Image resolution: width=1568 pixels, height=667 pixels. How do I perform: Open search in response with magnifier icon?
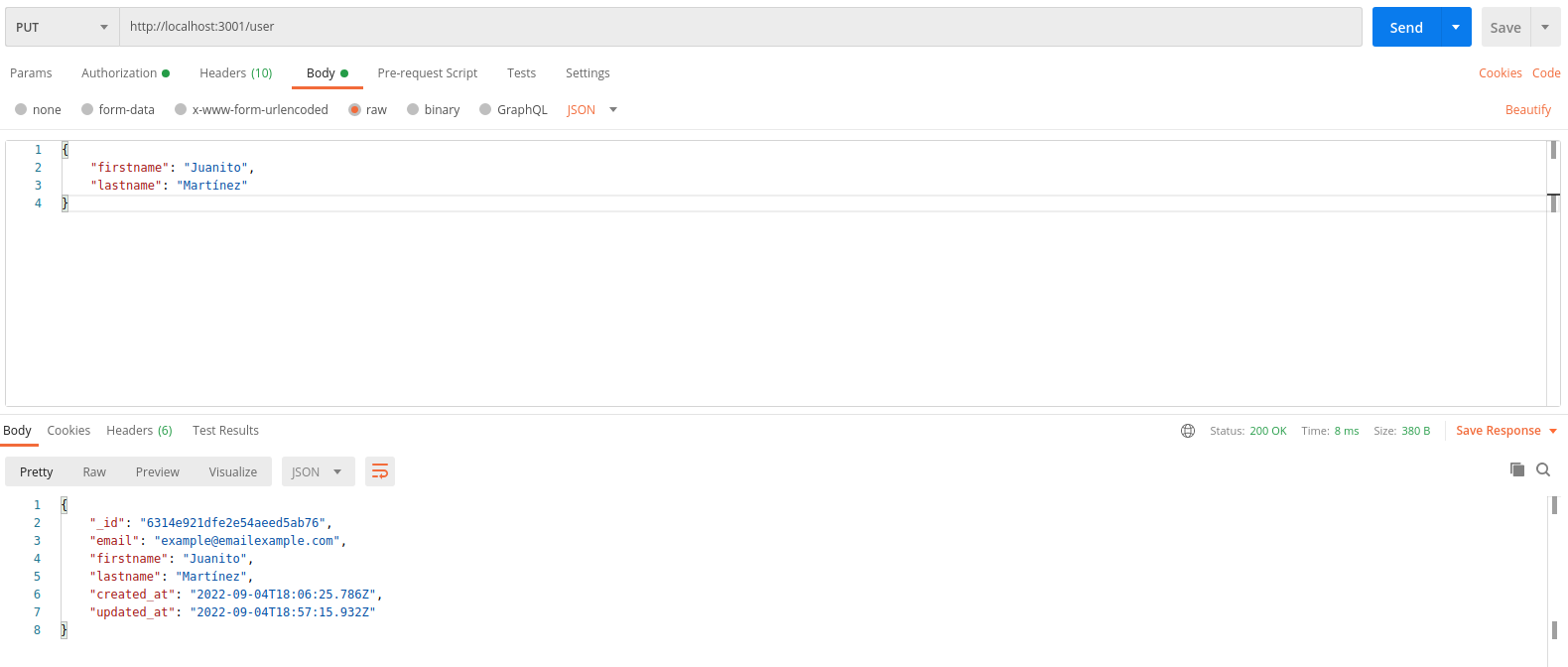(1543, 469)
